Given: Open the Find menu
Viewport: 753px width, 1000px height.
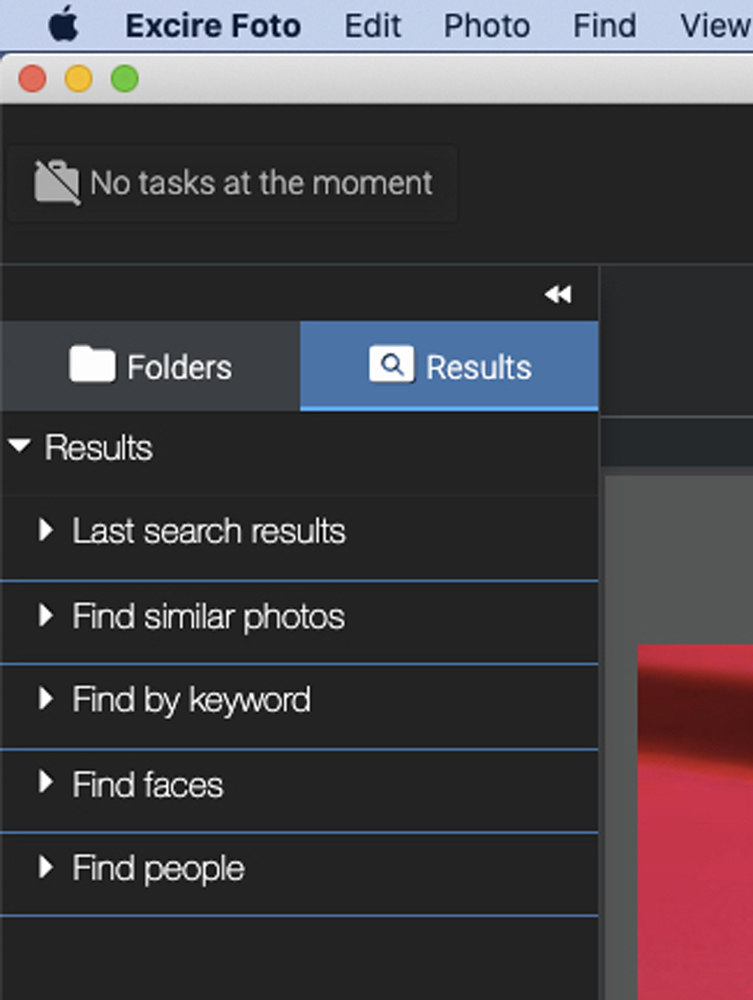Looking at the screenshot, I should pos(604,25).
